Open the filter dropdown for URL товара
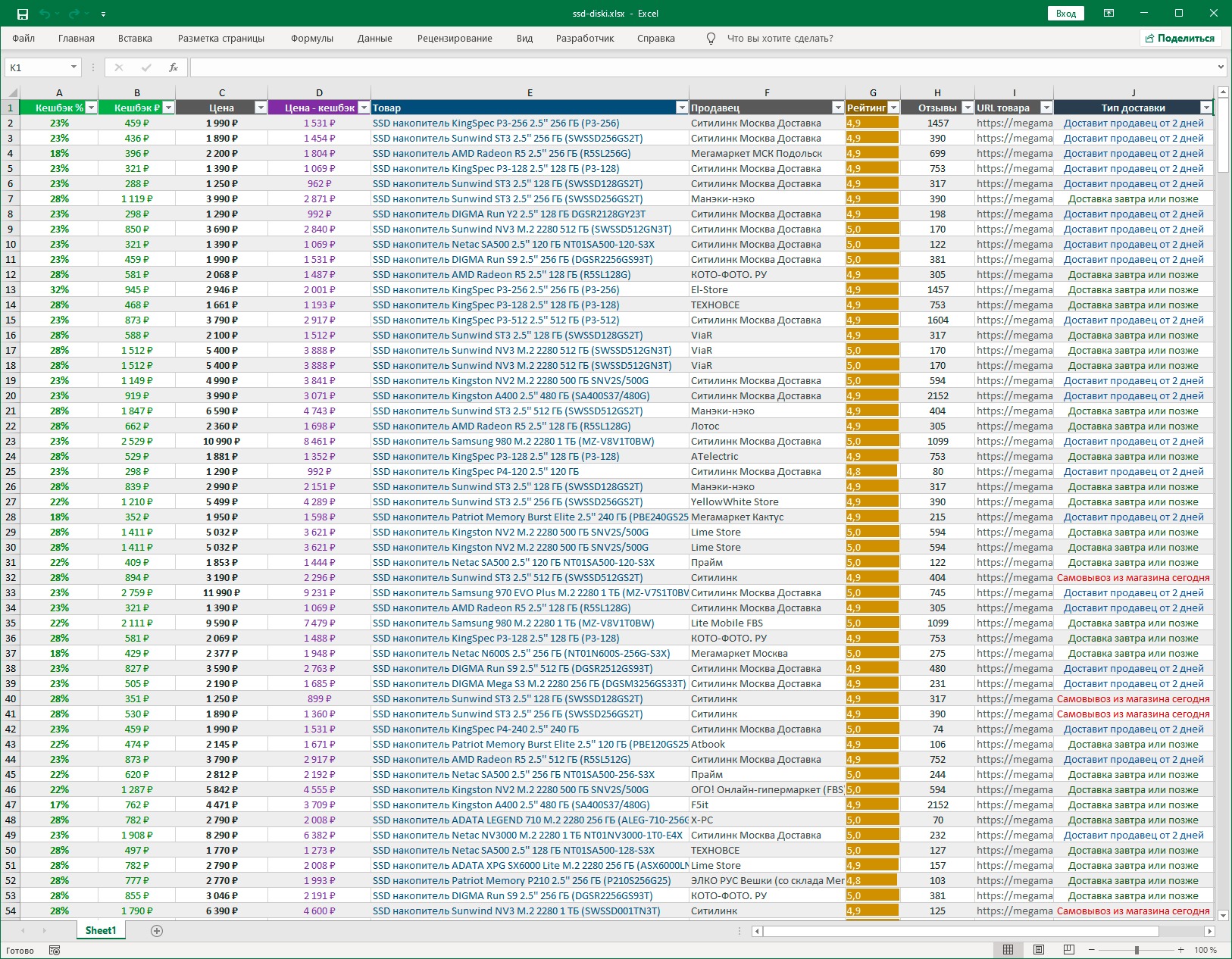This screenshot has height=959, width=1232. coord(1046,108)
